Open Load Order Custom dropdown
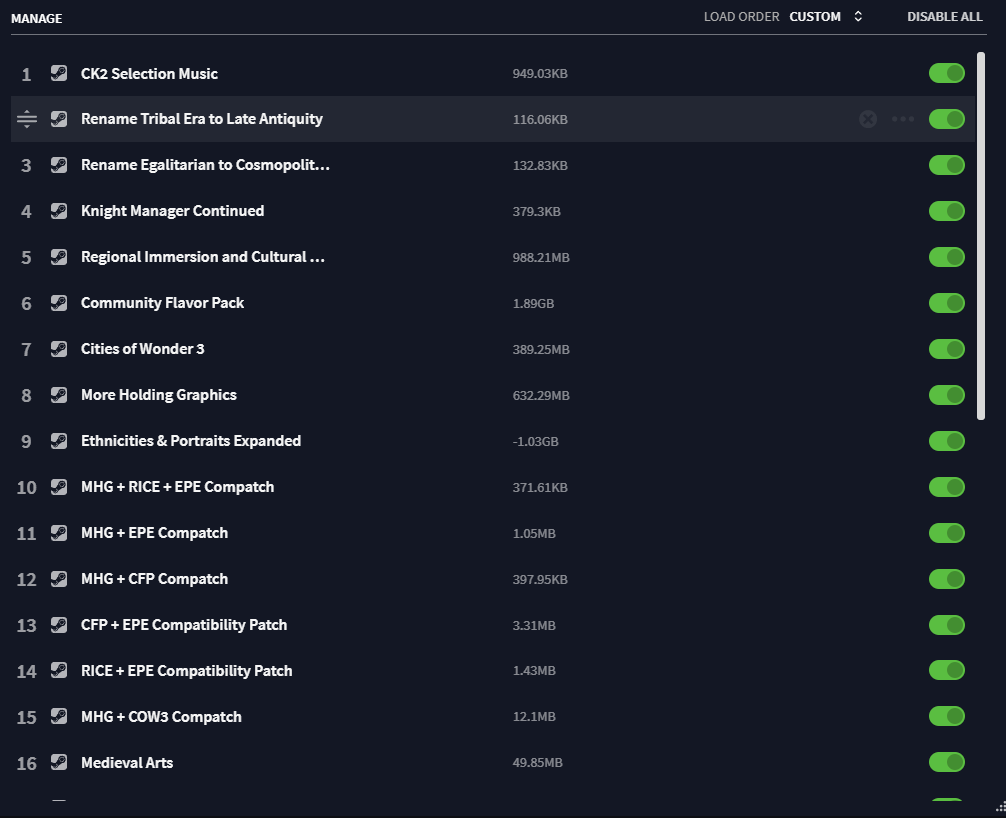 point(826,17)
